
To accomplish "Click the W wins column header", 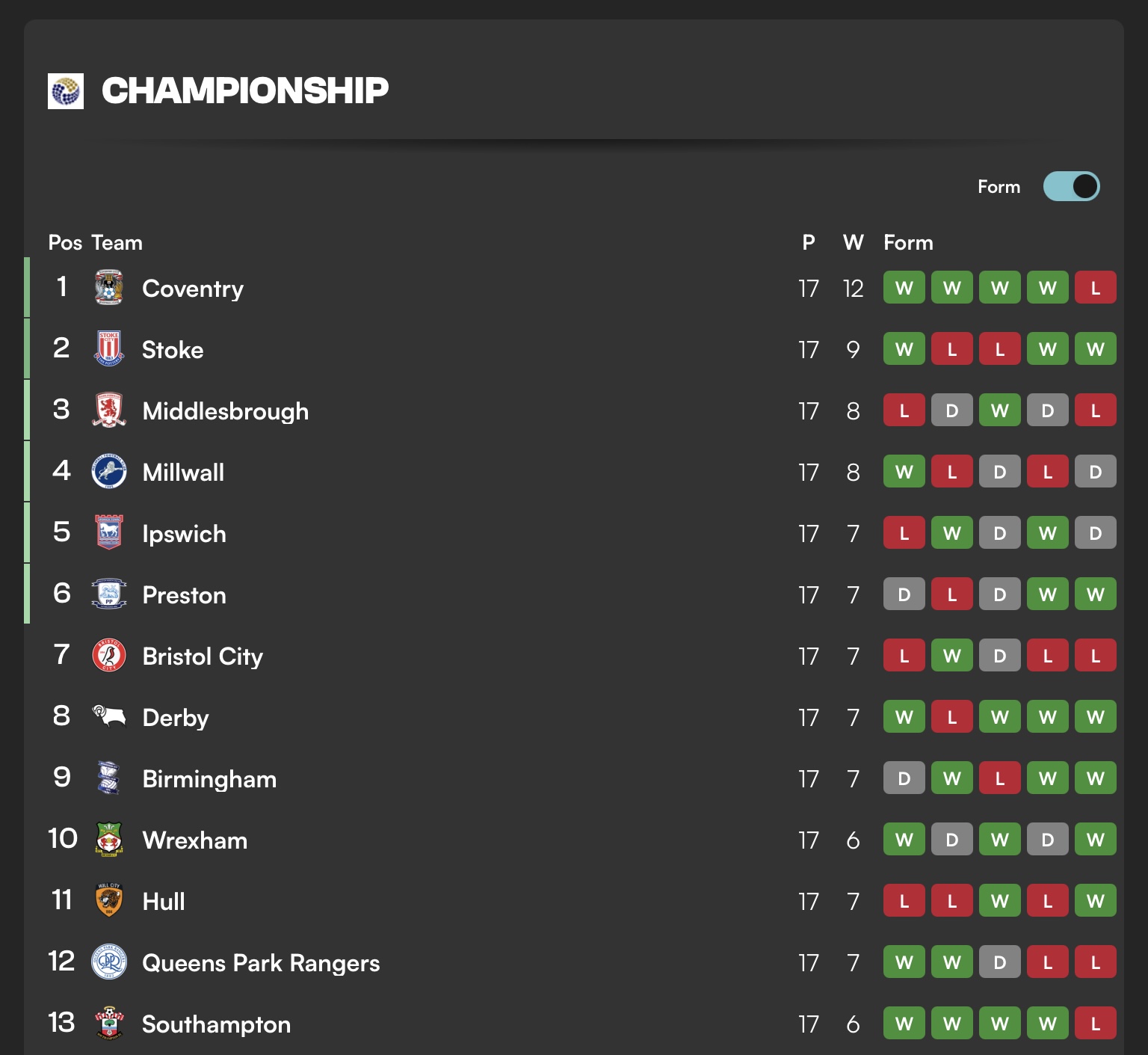I will point(853,242).
